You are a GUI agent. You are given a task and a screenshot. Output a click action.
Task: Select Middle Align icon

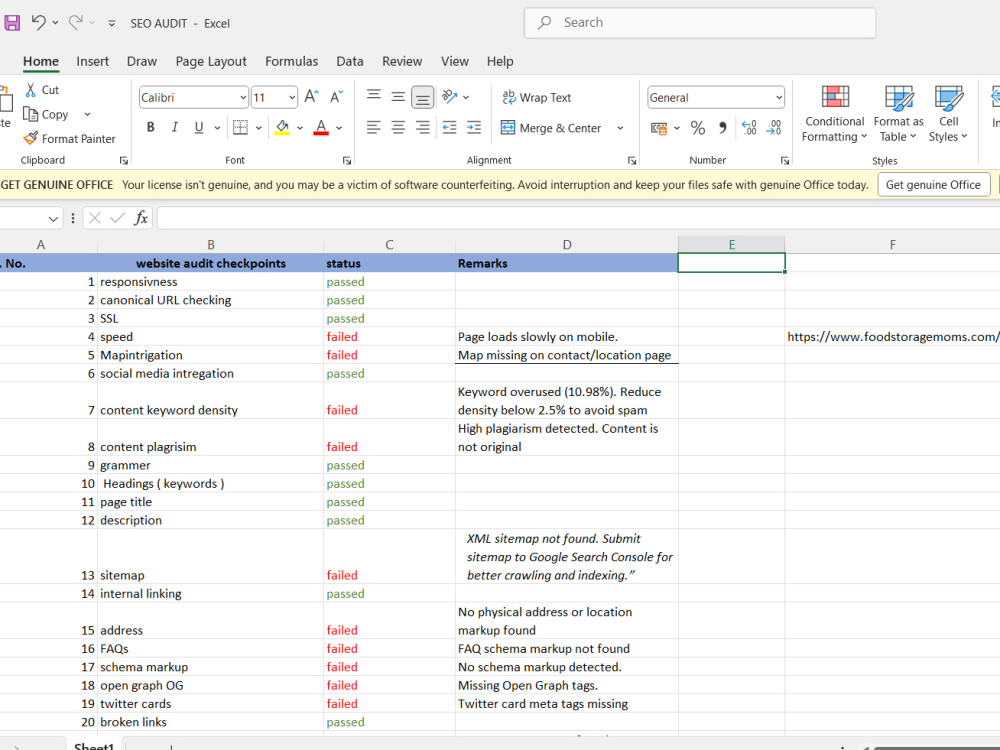click(398, 96)
